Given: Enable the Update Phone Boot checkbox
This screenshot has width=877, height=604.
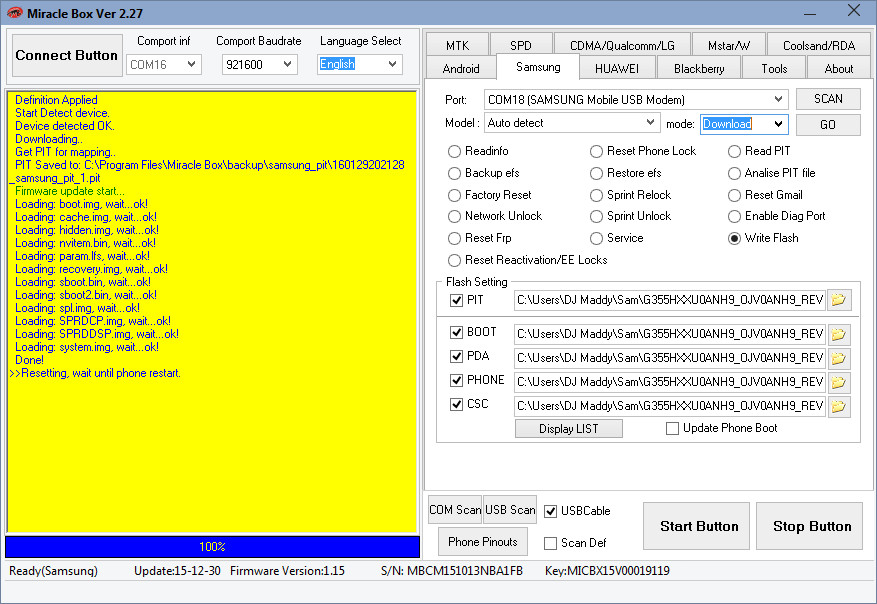Looking at the screenshot, I should click(x=673, y=428).
